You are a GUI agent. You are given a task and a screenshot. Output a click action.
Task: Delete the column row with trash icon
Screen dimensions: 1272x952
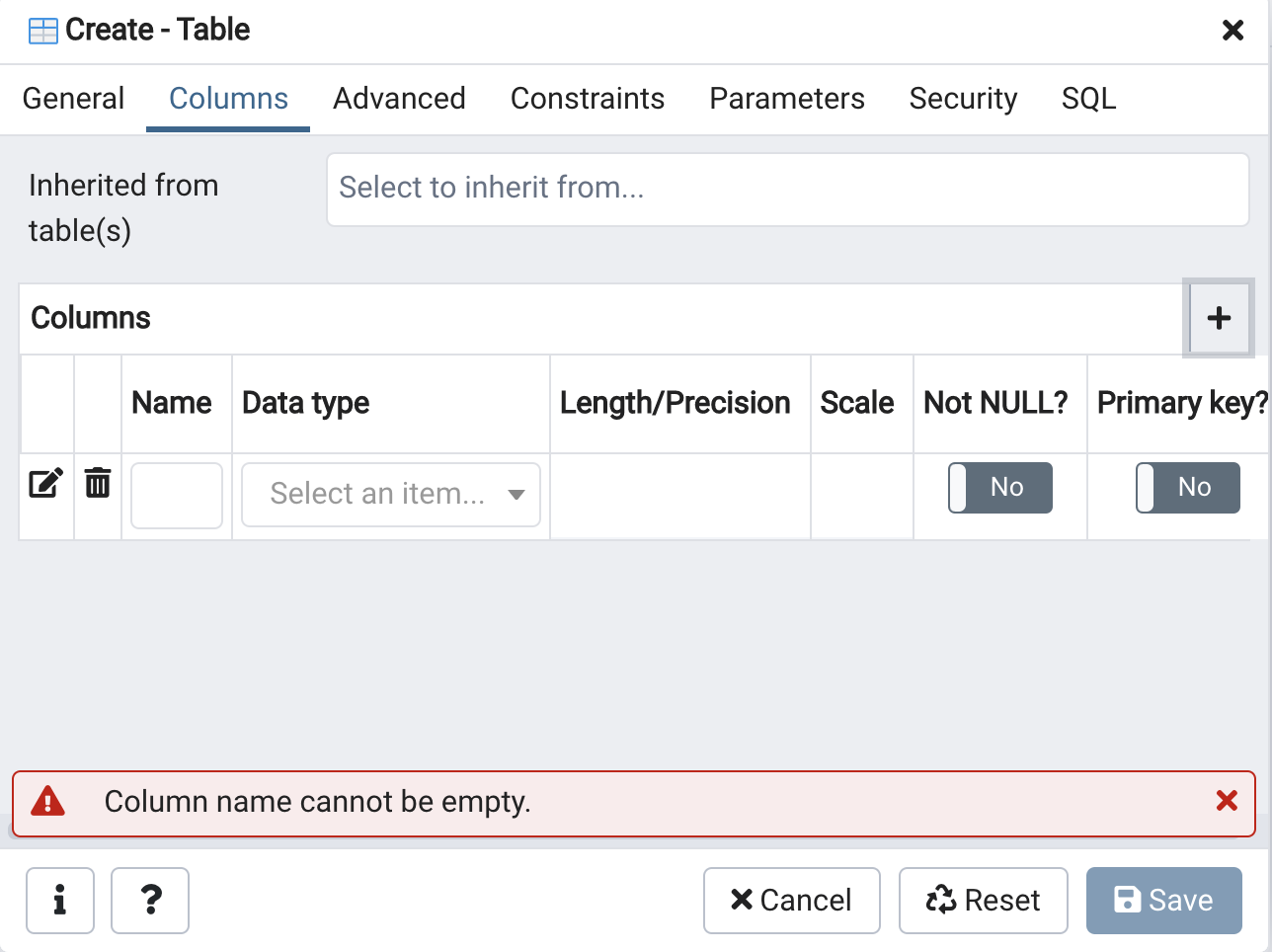pyautogui.click(x=98, y=484)
